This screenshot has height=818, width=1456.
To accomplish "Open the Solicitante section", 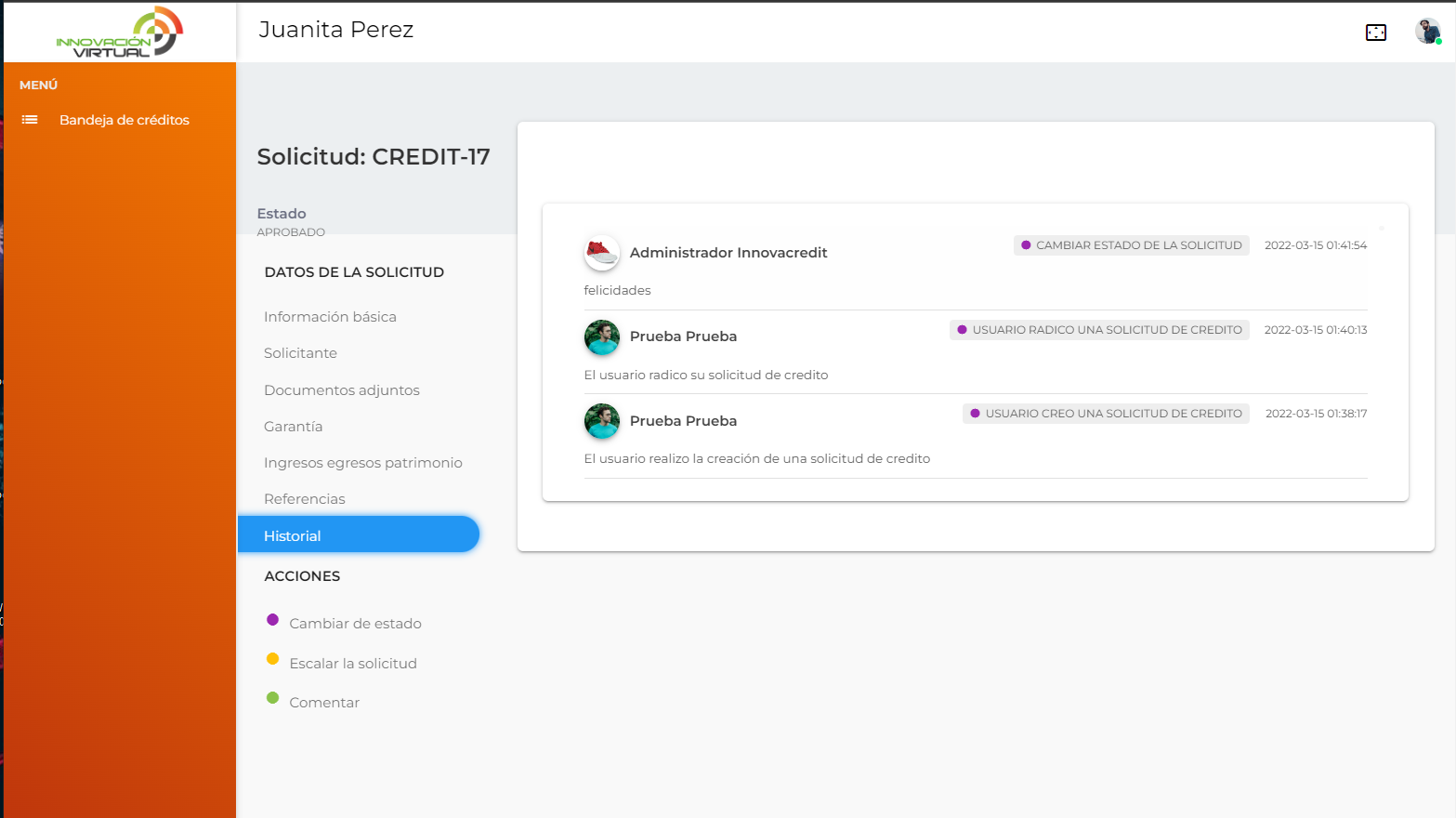I will coord(300,353).
